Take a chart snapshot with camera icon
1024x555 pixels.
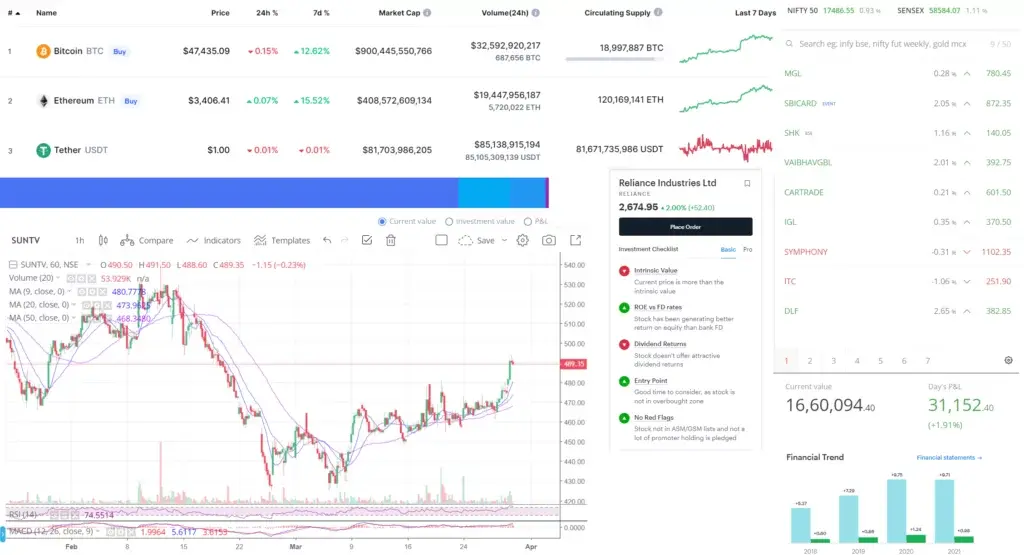coord(549,240)
